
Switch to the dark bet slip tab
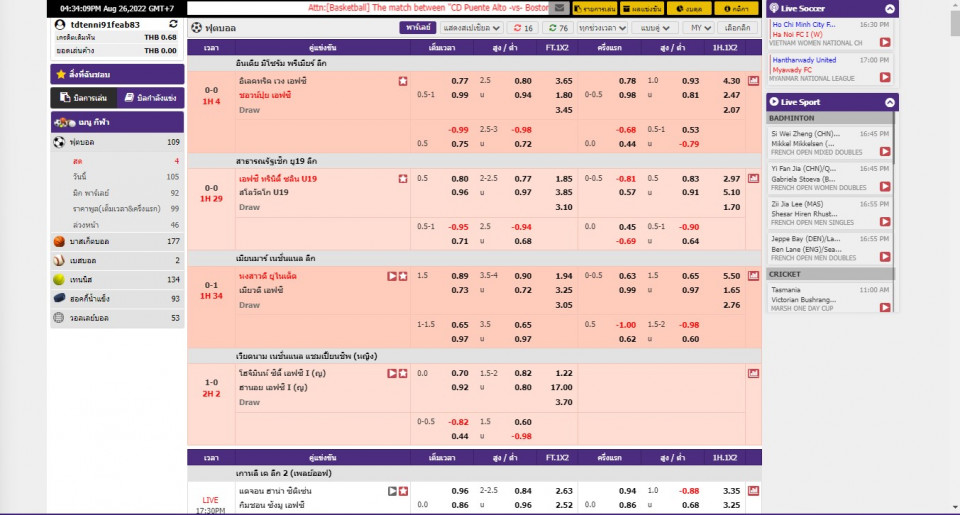83,98
